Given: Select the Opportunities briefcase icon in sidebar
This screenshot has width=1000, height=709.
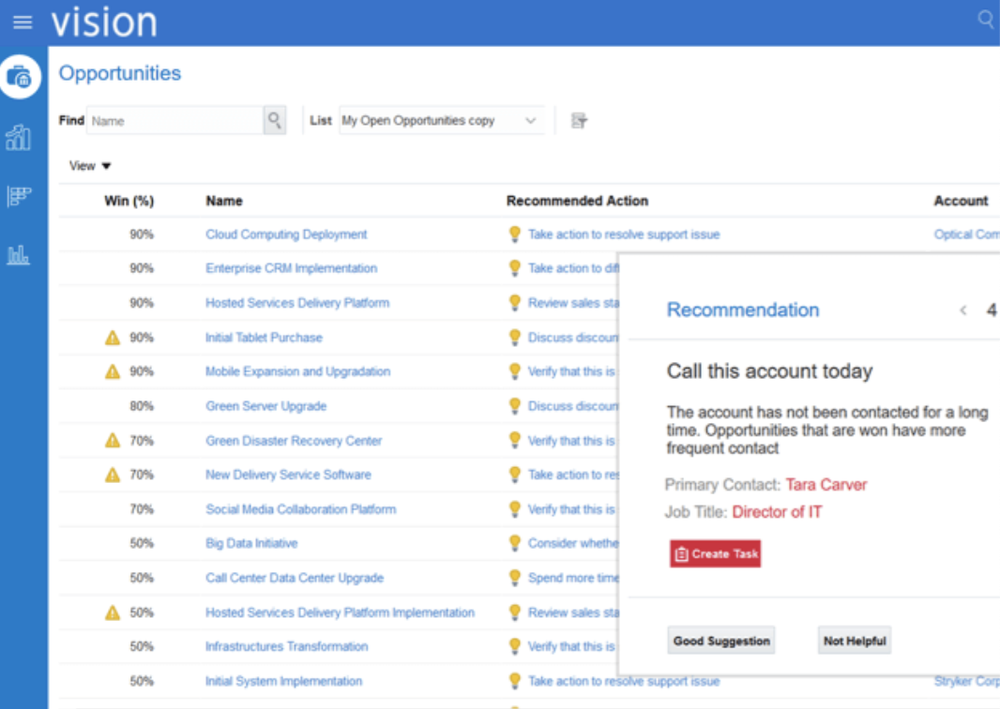Looking at the screenshot, I should (20, 76).
